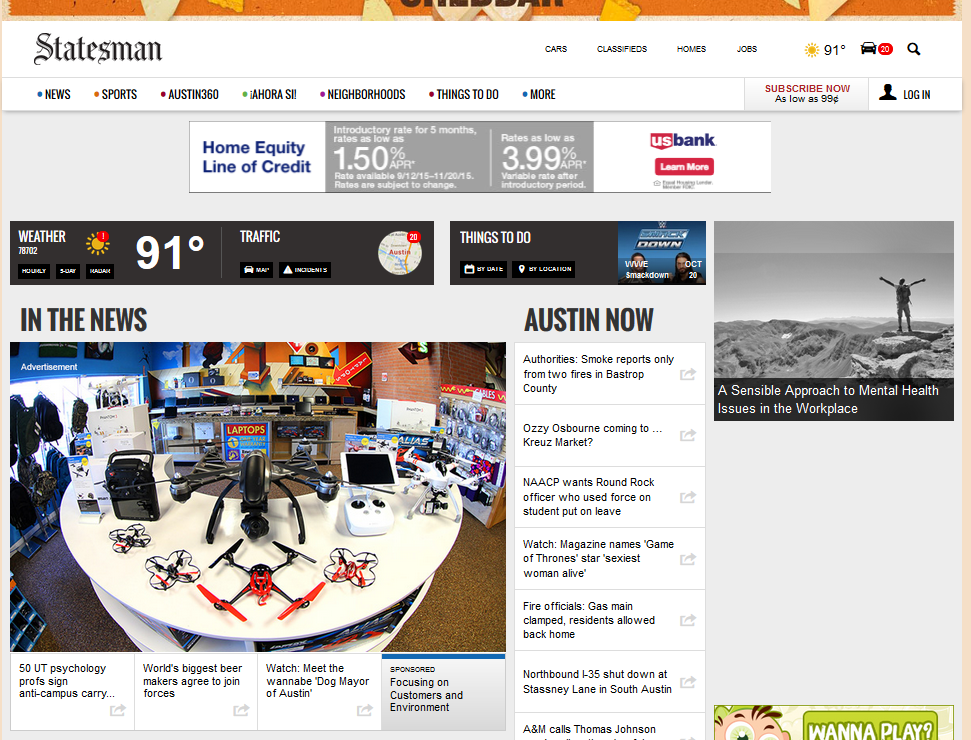Read 'Fire officials: Gas main clamped' story

[x=588, y=620]
